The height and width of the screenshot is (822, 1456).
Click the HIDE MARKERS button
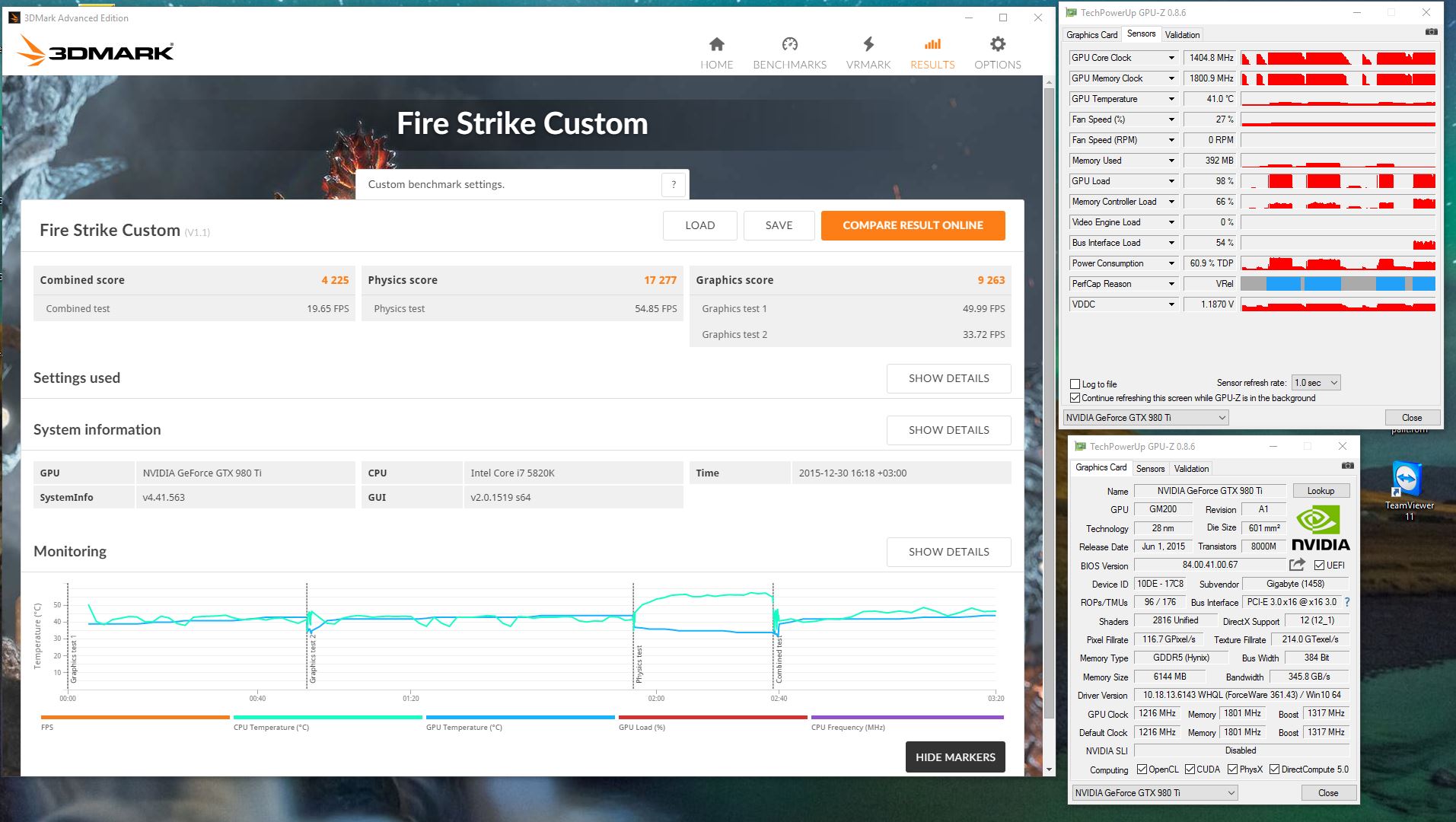pyautogui.click(x=955, y=757)
